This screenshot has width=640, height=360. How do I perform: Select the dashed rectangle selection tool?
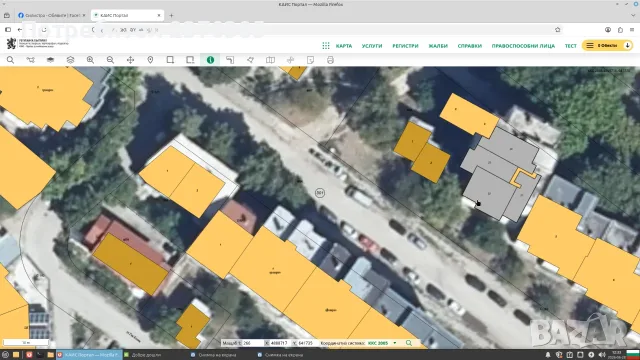click(190, 60)
